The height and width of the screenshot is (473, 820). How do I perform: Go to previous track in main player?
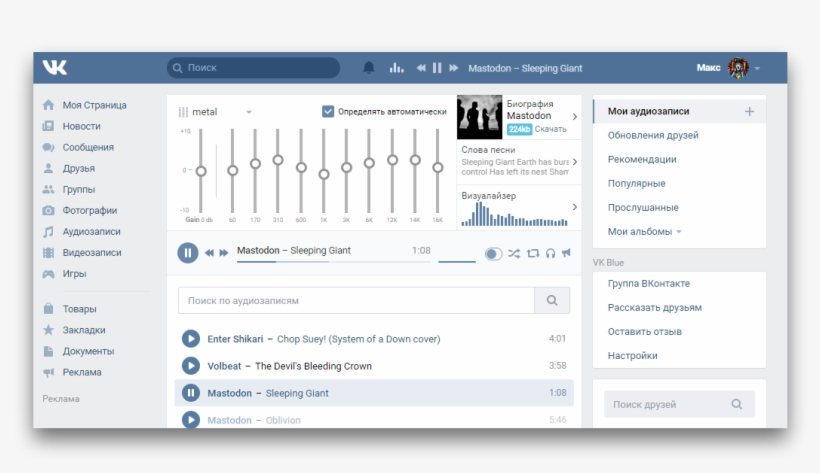pos(209,253)
